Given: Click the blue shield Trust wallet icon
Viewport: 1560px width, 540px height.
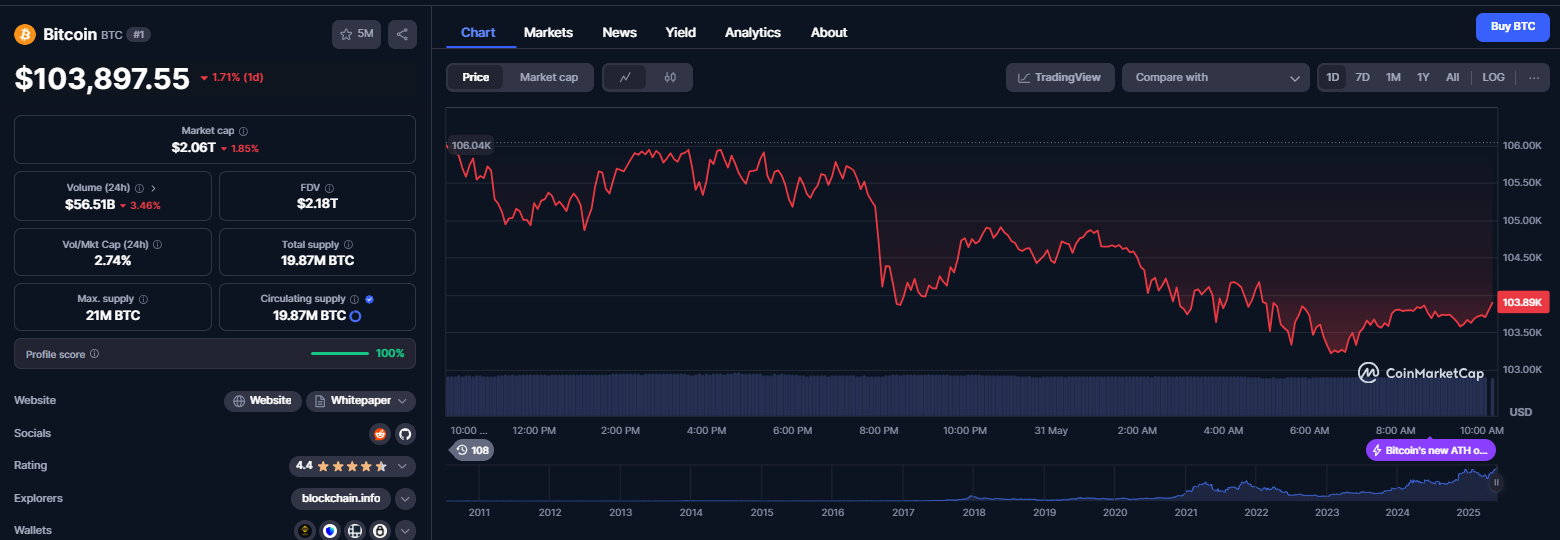Looking at the screenshot, I should [x=330, y=531].
